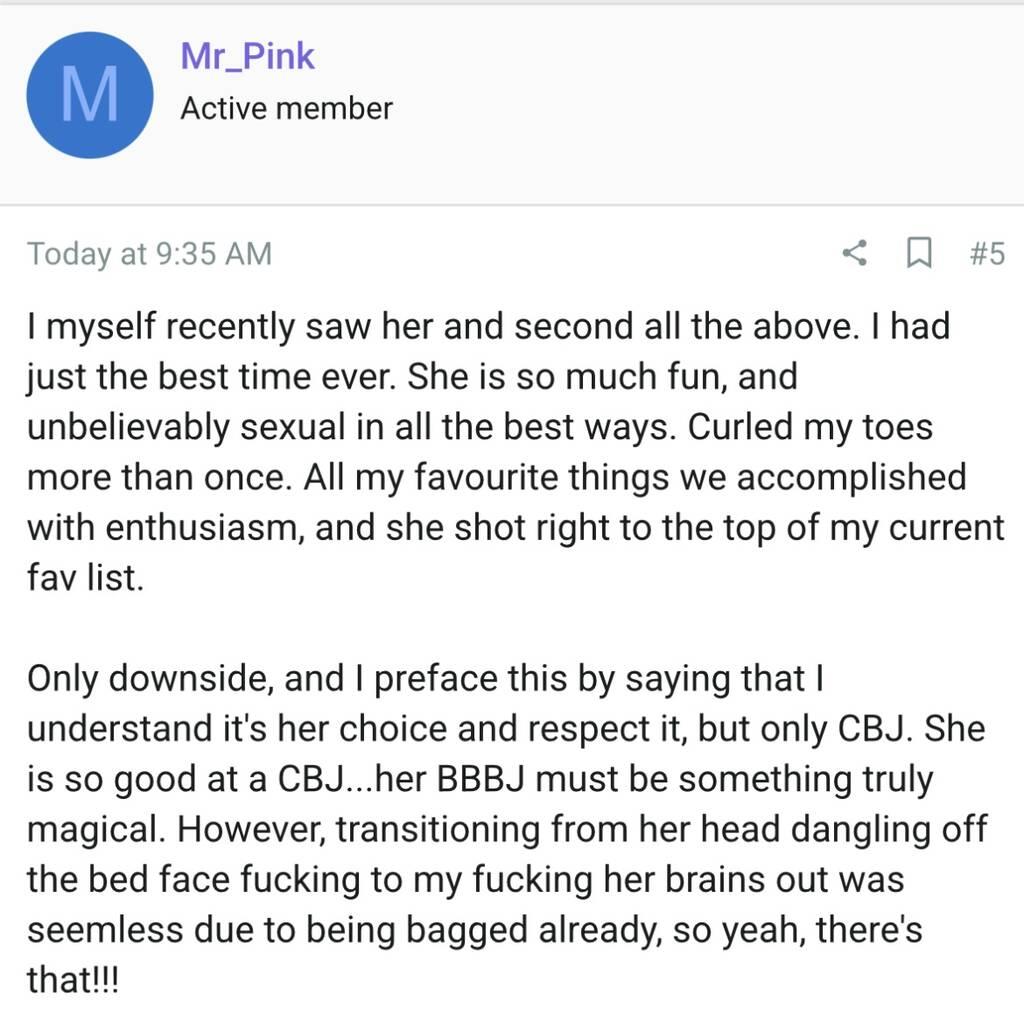This screenshot has height=1034, width=1024.
Task: Open the post permalink #5
Action: point(987,254)
